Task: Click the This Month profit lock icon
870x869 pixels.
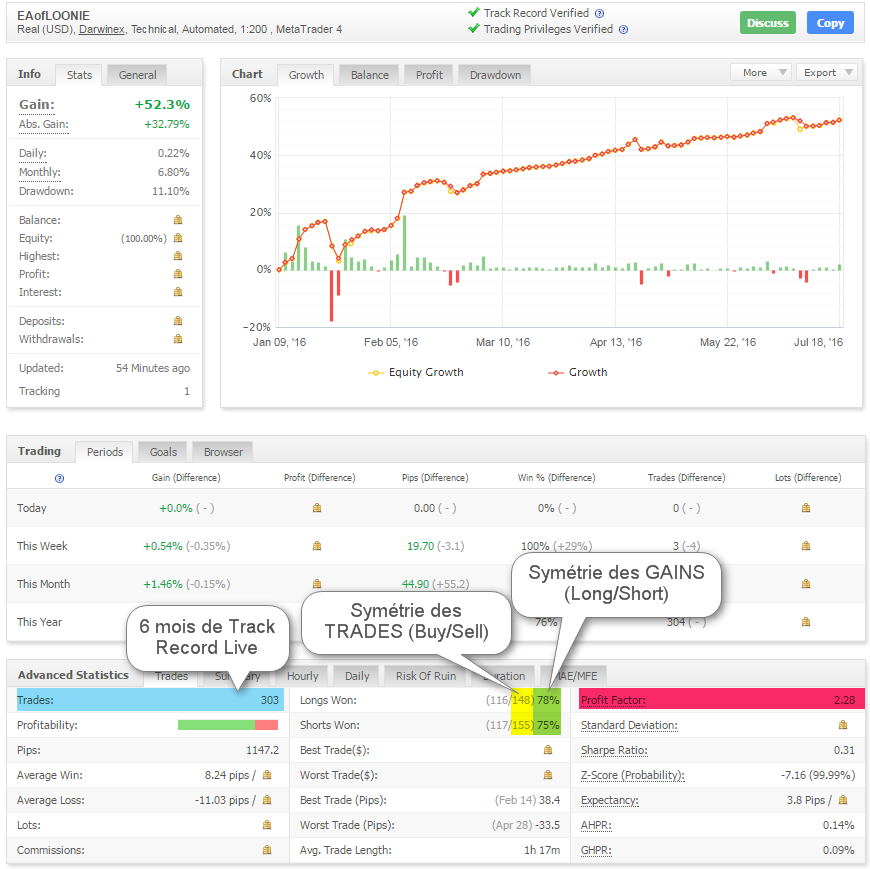Action: click(317, 584)
